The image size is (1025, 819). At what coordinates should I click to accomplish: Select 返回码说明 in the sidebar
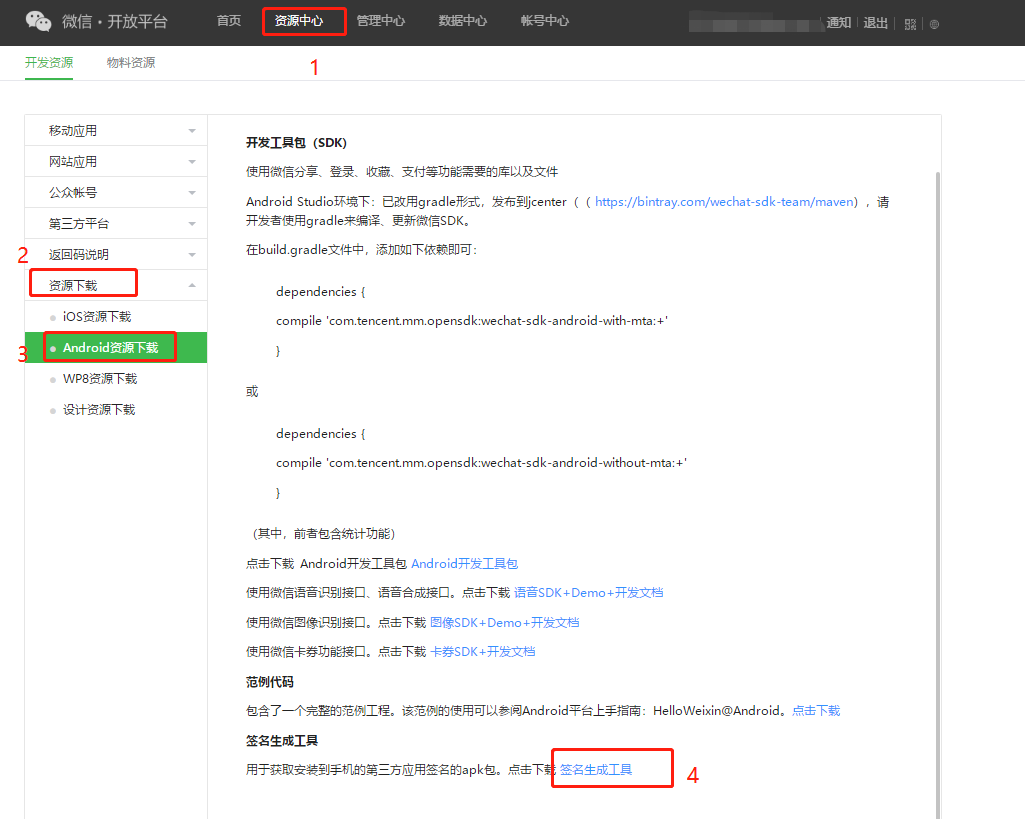(78, 255)
